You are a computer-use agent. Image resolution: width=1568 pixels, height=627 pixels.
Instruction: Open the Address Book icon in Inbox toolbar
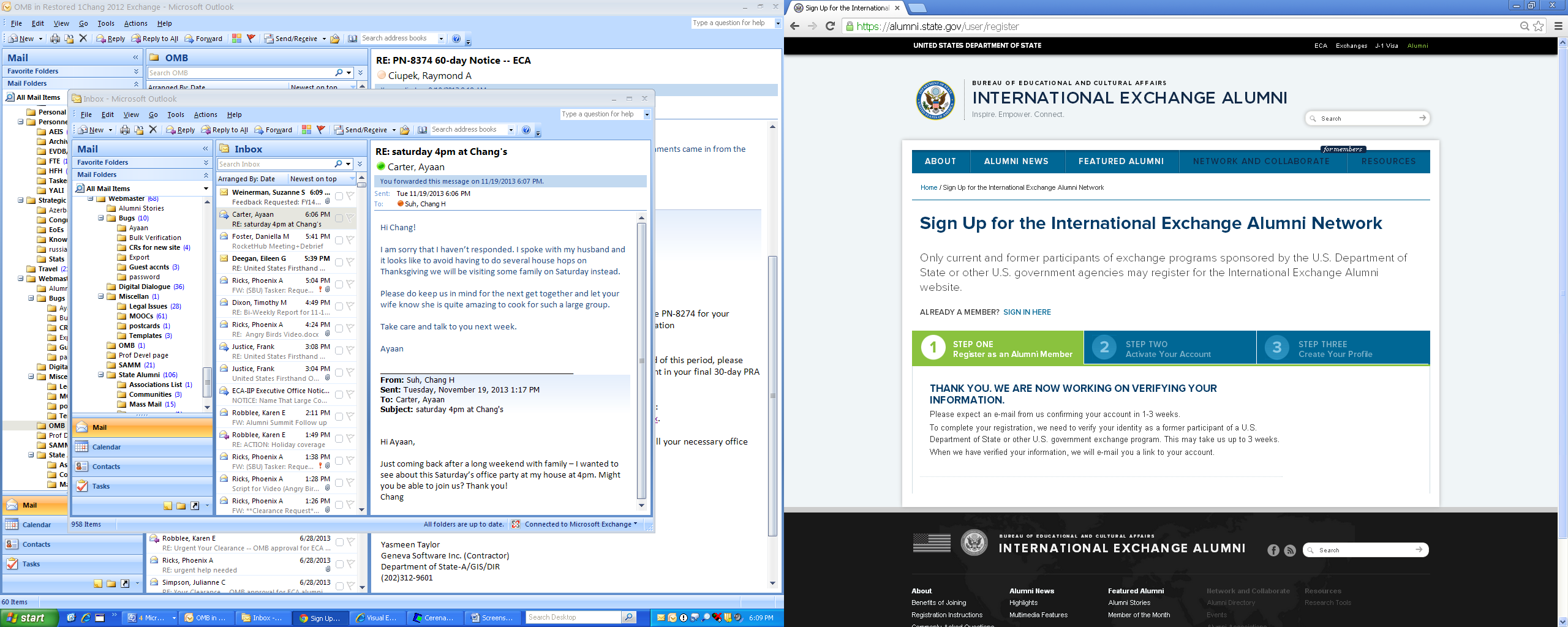(x=422, y=130)
